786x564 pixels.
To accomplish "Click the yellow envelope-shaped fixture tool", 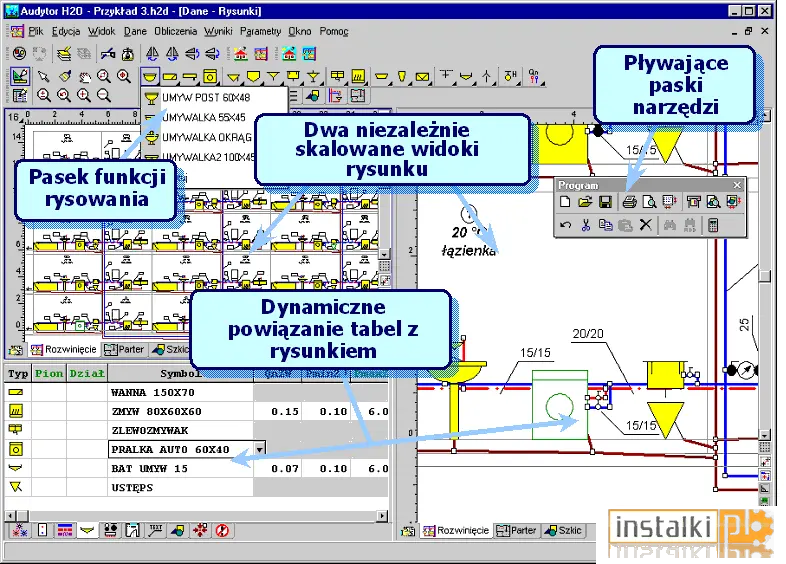I will pos(422,76).
